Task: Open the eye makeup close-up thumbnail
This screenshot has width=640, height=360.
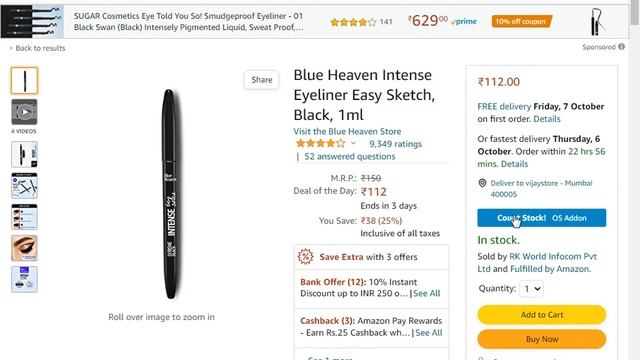Action: point(24,248)
